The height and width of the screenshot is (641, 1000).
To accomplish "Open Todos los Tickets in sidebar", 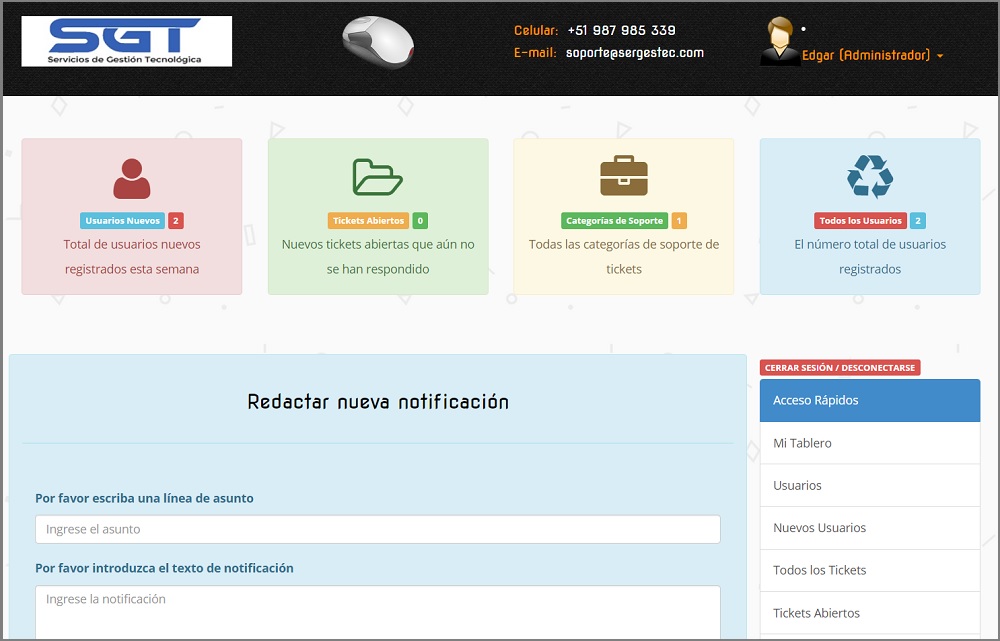I will (870, 570).
